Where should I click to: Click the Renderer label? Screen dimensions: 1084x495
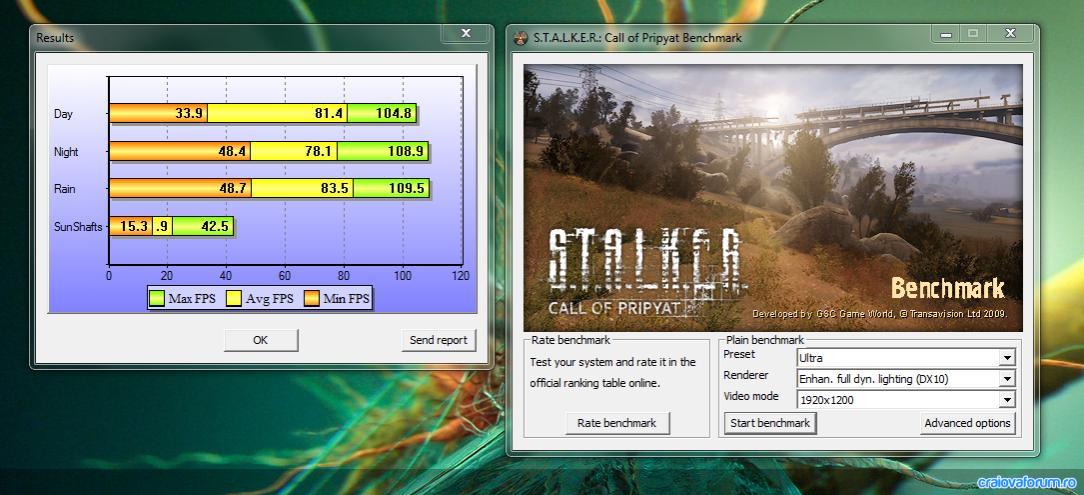click(746, 375)
